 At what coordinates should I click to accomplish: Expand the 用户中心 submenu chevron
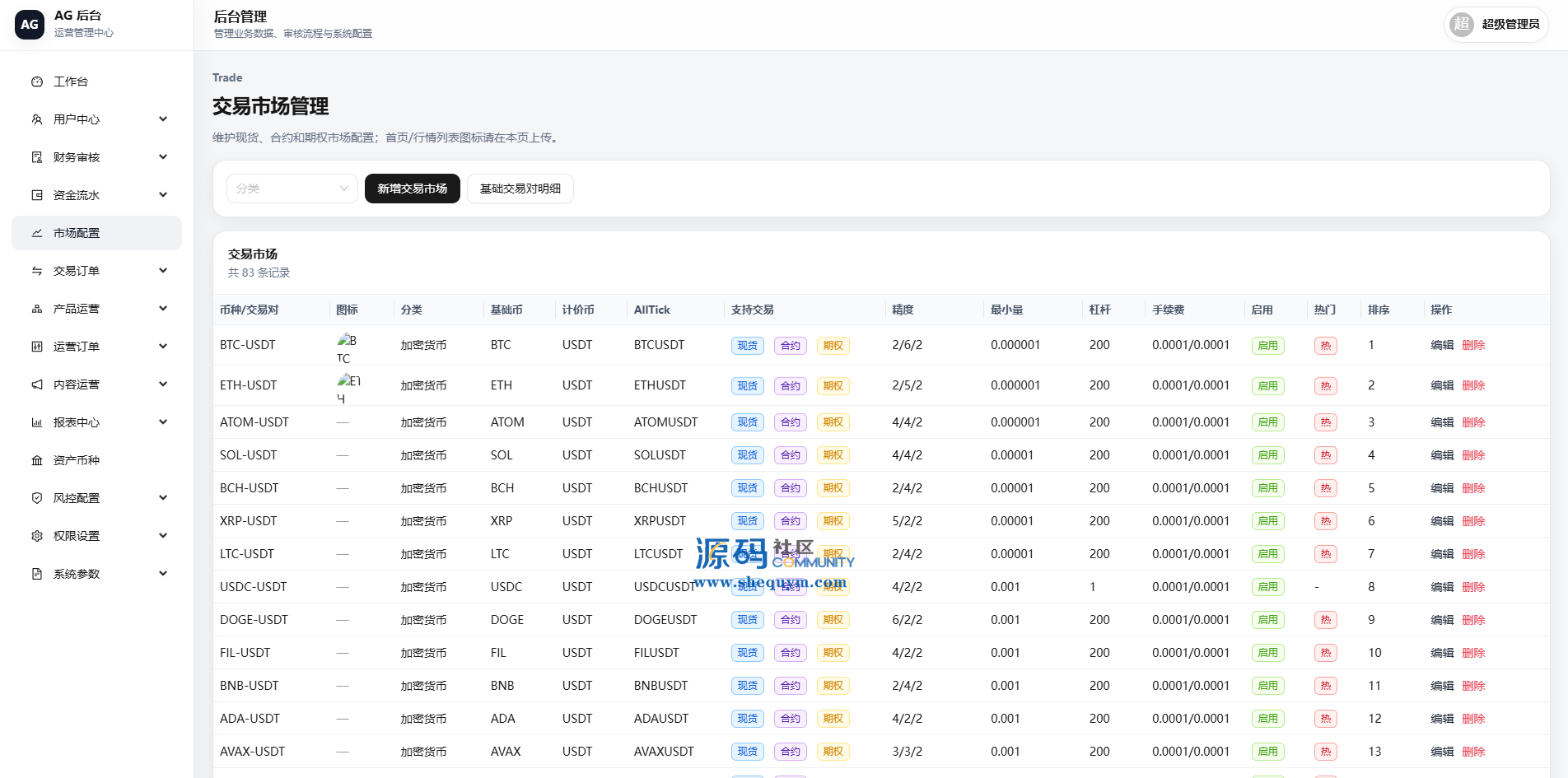[x=163, y=119]
